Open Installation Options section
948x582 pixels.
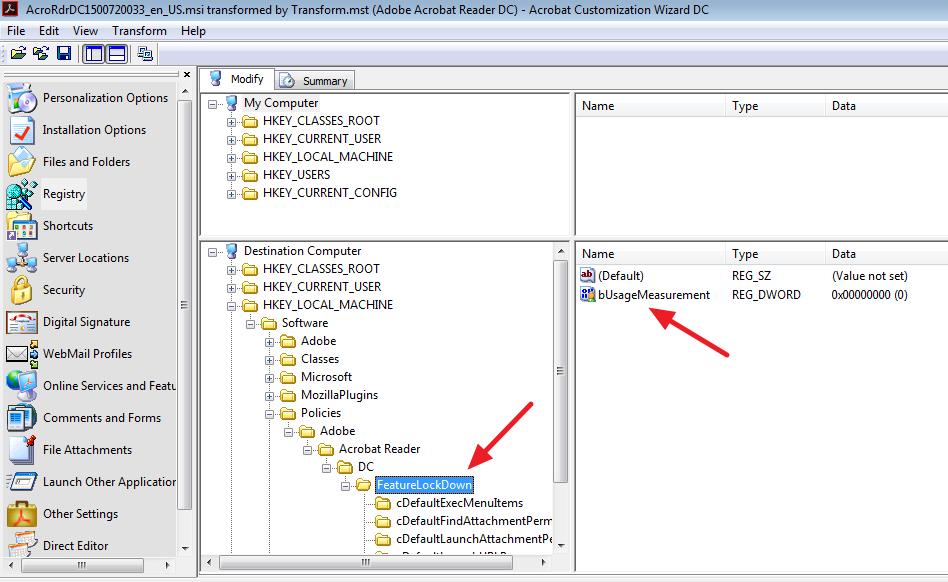pyautogui.click(x=94, y=130)
